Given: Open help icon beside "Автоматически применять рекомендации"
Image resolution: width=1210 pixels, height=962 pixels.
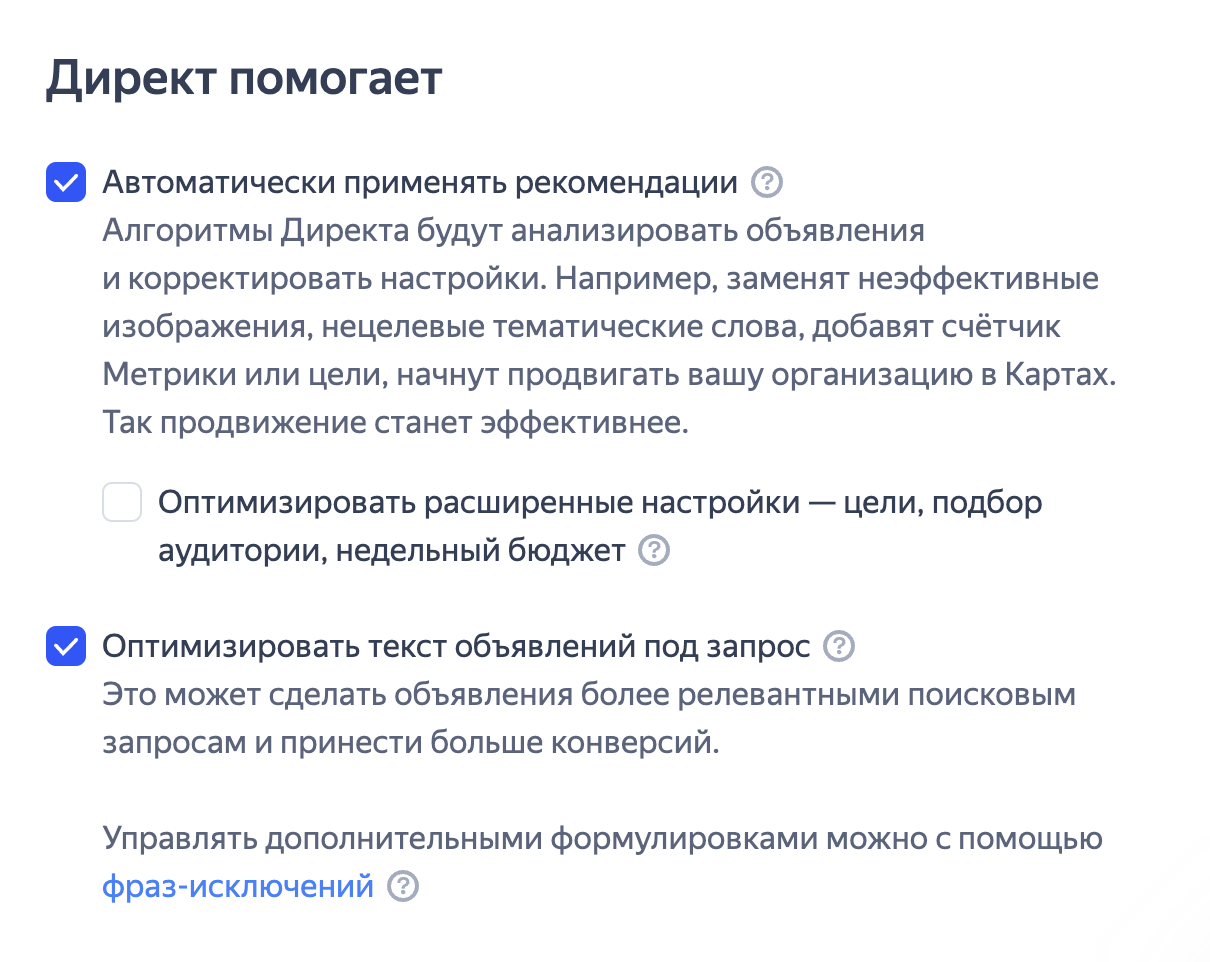Looking at the screenshot, I should point(767,183).
